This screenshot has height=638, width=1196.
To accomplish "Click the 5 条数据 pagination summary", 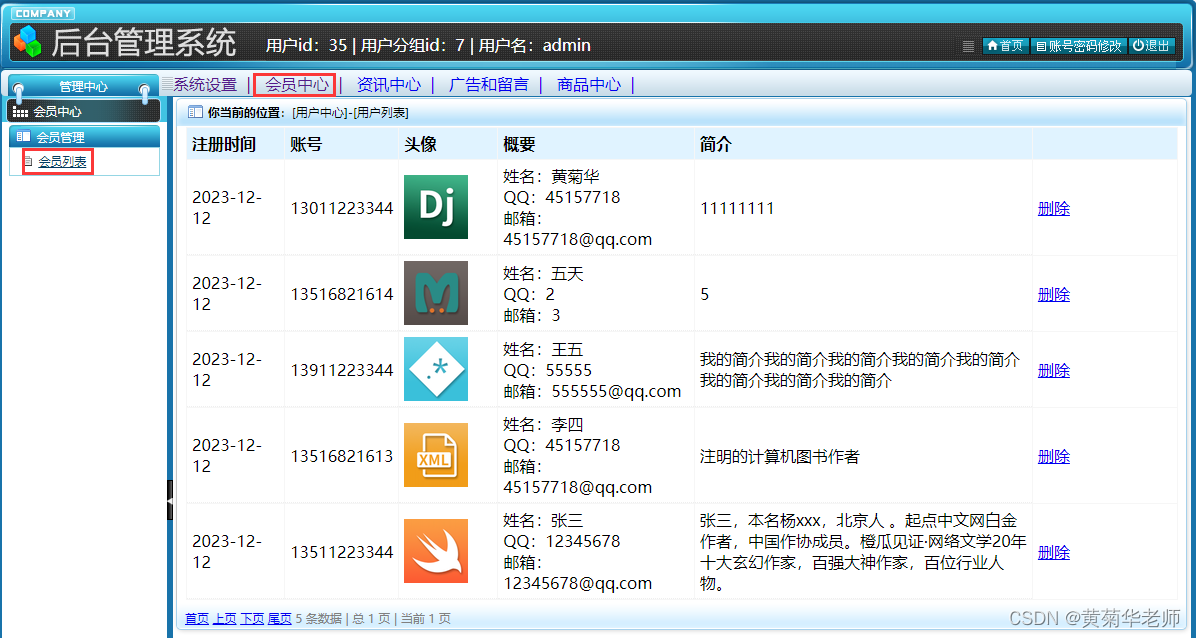I will click(x=318, y=618).
